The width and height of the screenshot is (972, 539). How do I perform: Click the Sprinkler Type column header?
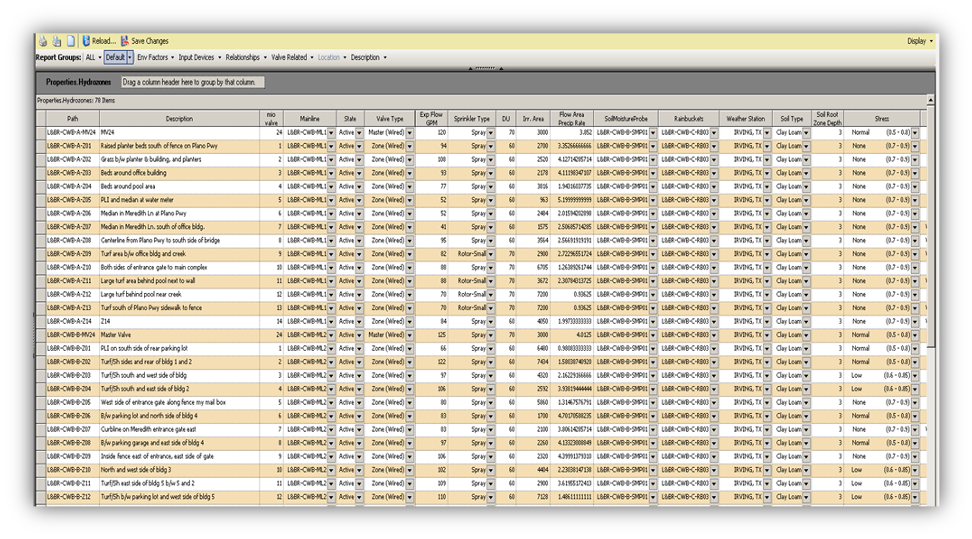coord(472,118)
